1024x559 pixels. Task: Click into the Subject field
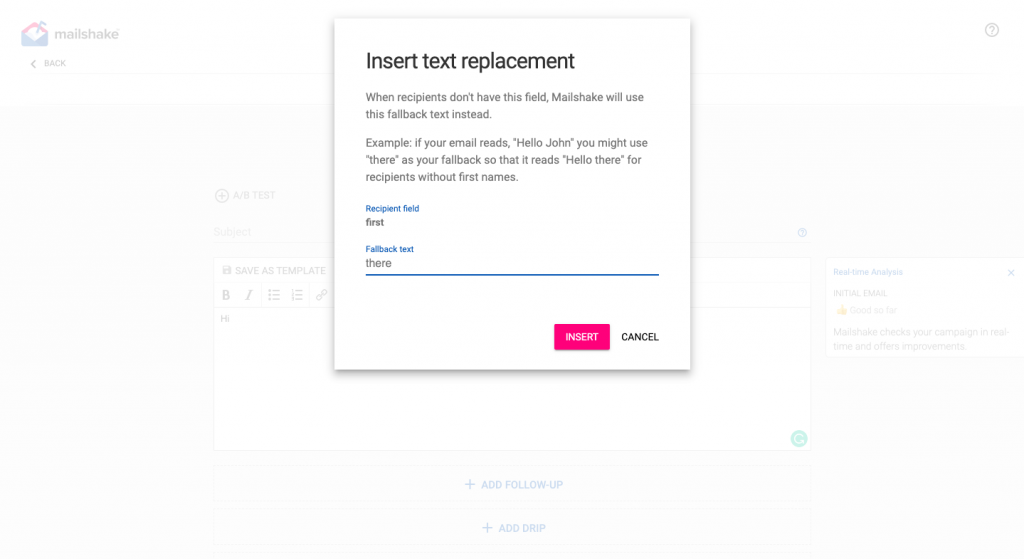click(274, 232)
